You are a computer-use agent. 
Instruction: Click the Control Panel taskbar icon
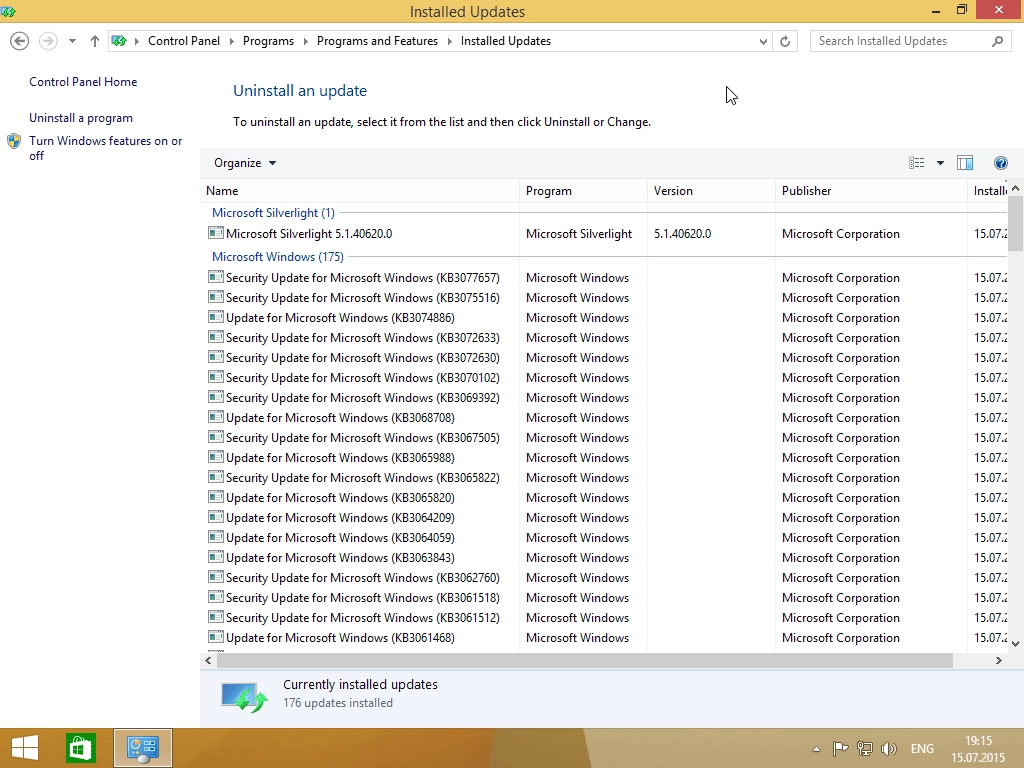click(142, 748)
